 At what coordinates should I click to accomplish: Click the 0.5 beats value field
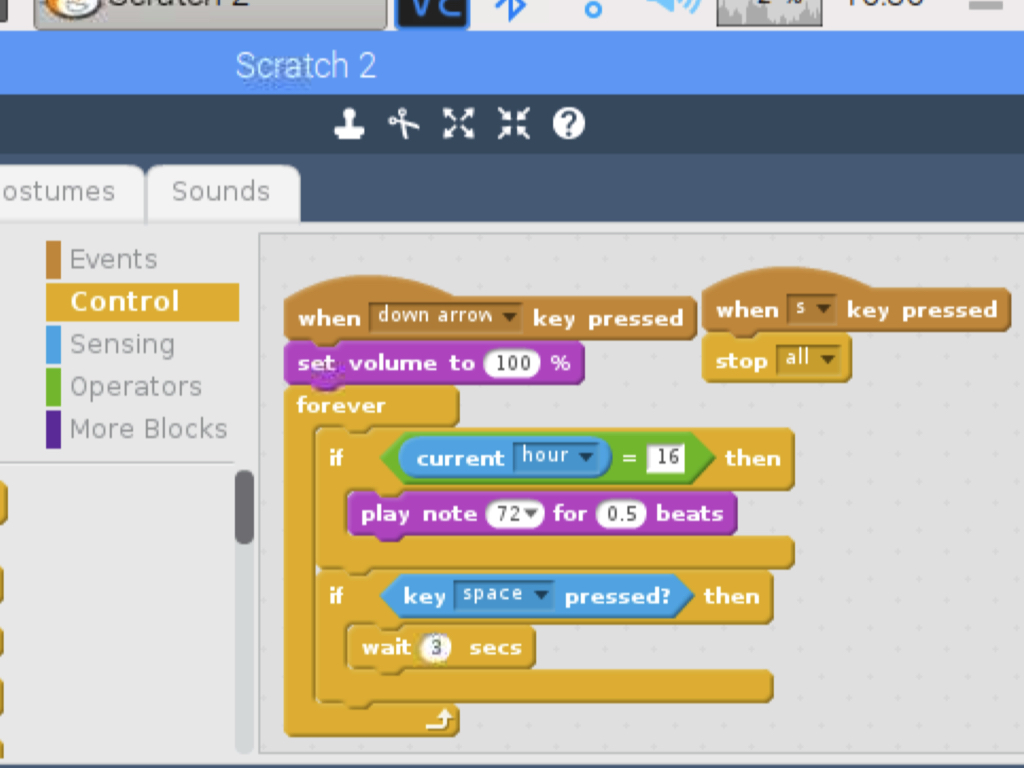click(621, 514)
